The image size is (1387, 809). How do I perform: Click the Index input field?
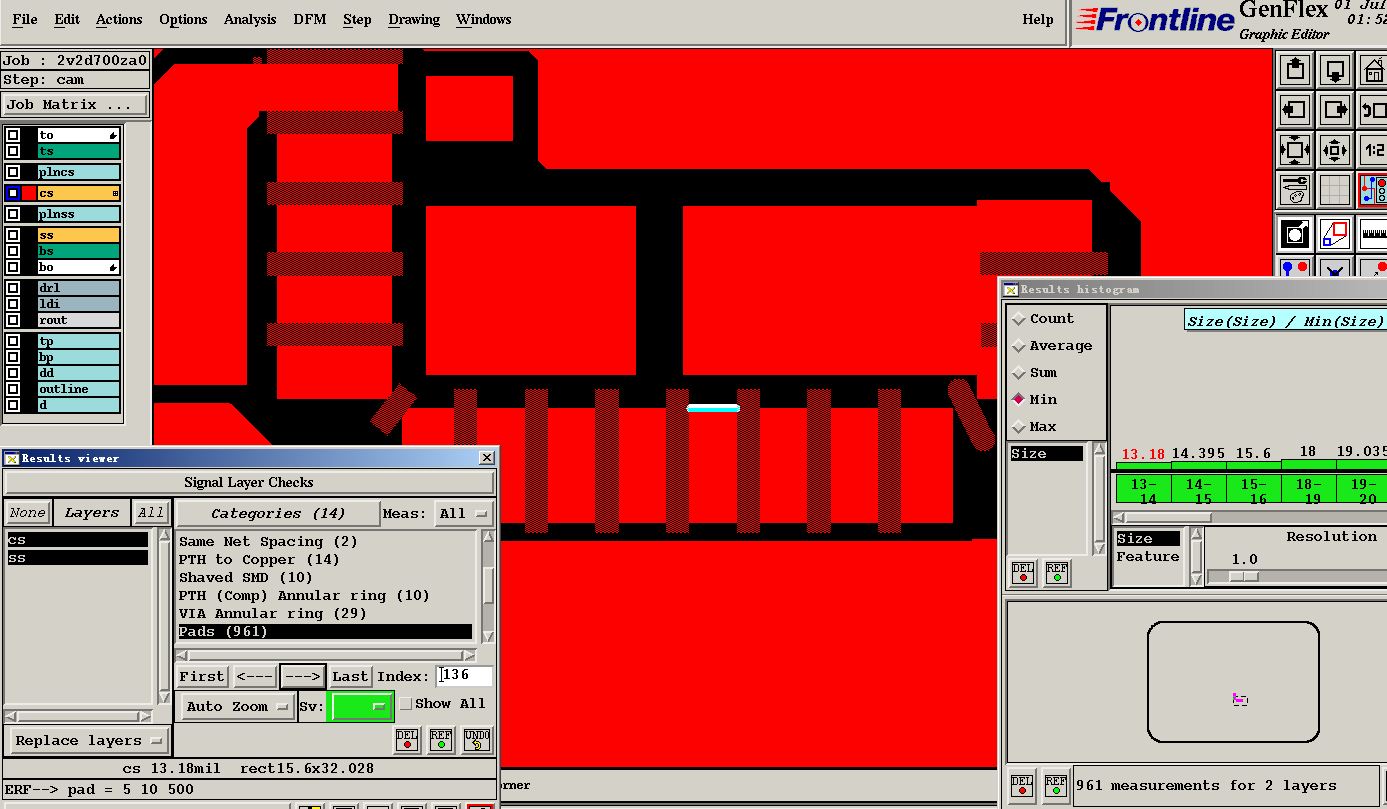coord(464,676)
